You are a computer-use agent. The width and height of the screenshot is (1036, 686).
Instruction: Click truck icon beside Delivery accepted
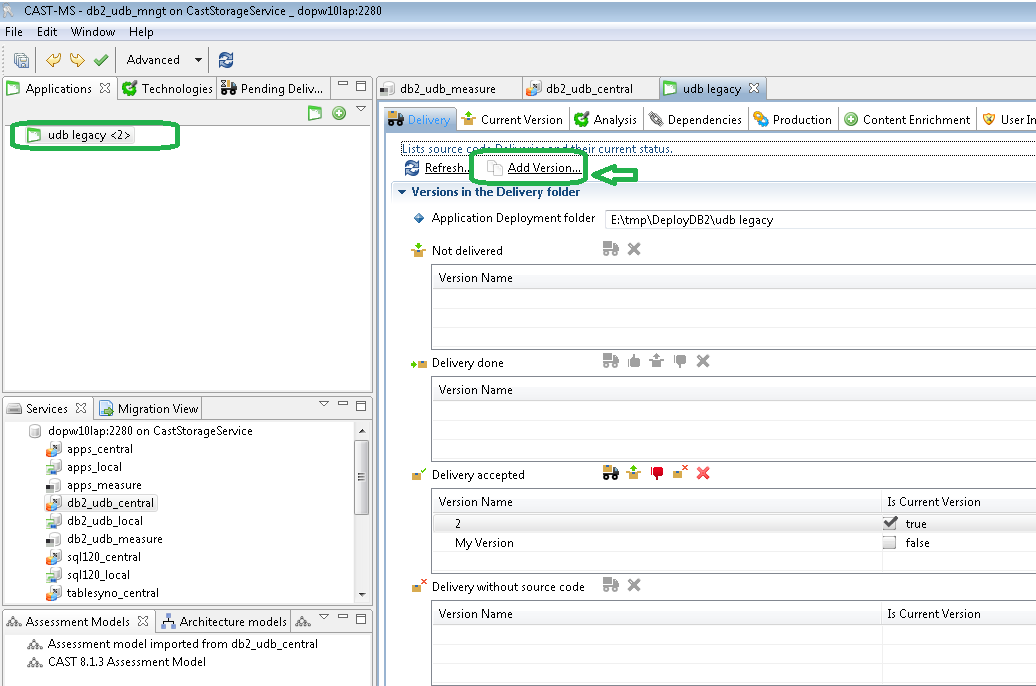(610, 473)
